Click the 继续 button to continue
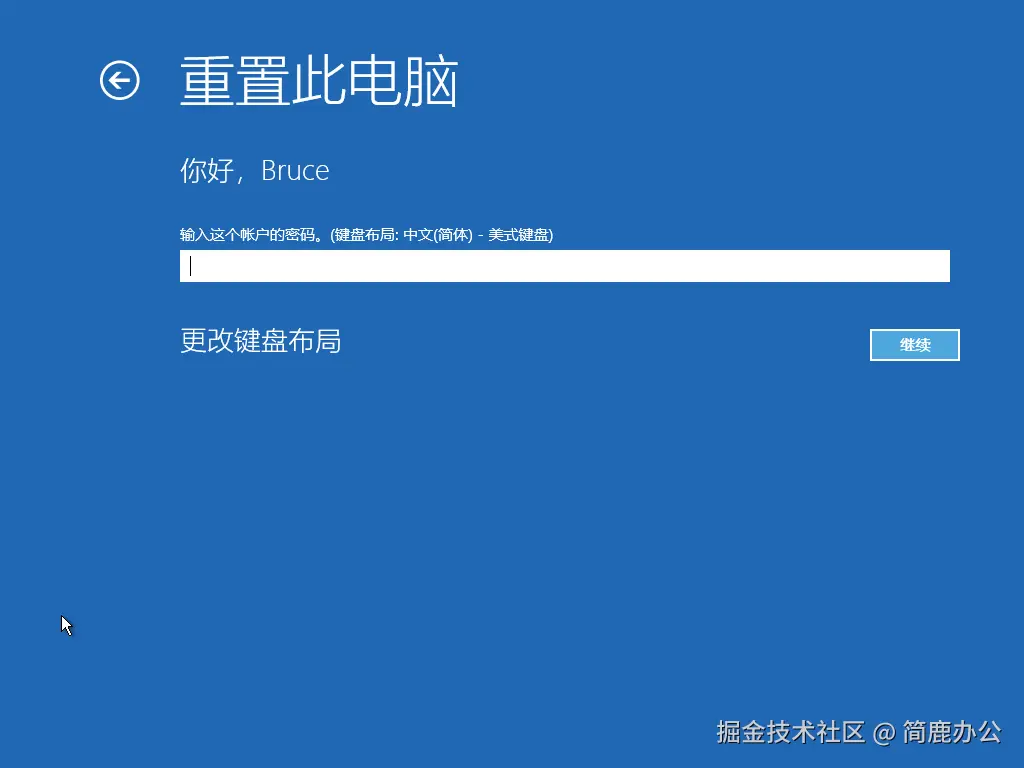The image size is (1024, 768). click(913, 344)
